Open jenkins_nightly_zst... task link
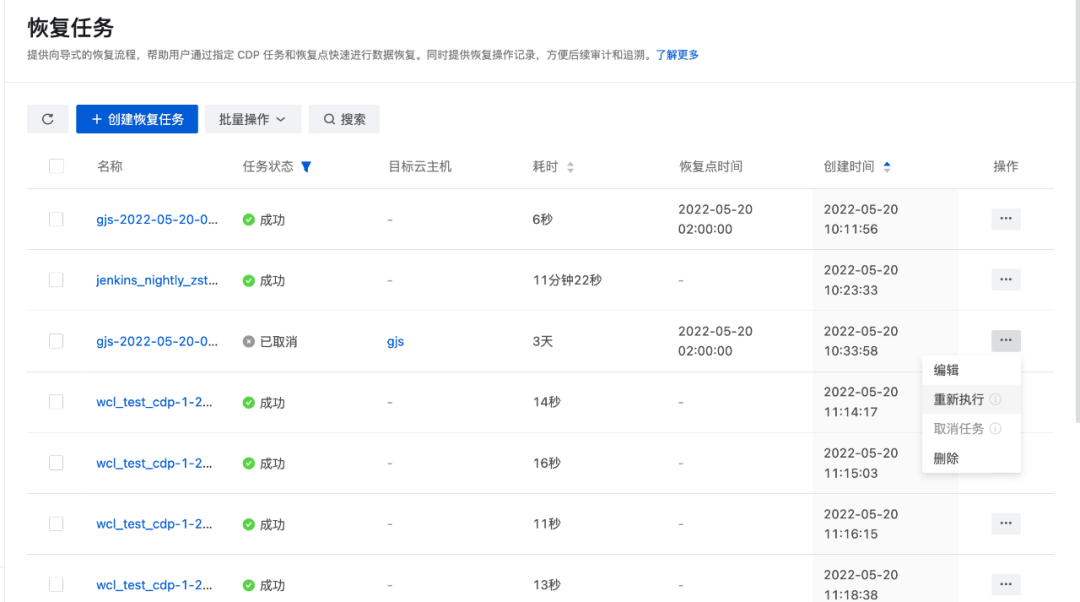This screenshot has width=1080, height=602. (x=157, y=280)
